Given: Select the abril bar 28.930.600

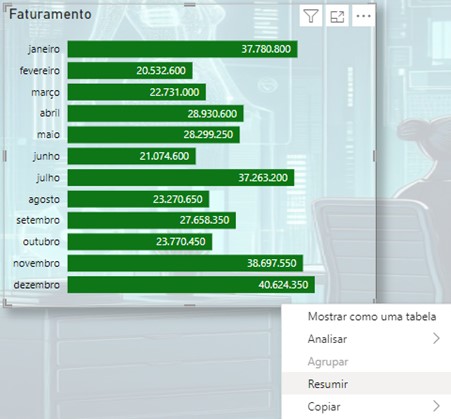Looking at the screenshot, I should (x=155, y=114).
